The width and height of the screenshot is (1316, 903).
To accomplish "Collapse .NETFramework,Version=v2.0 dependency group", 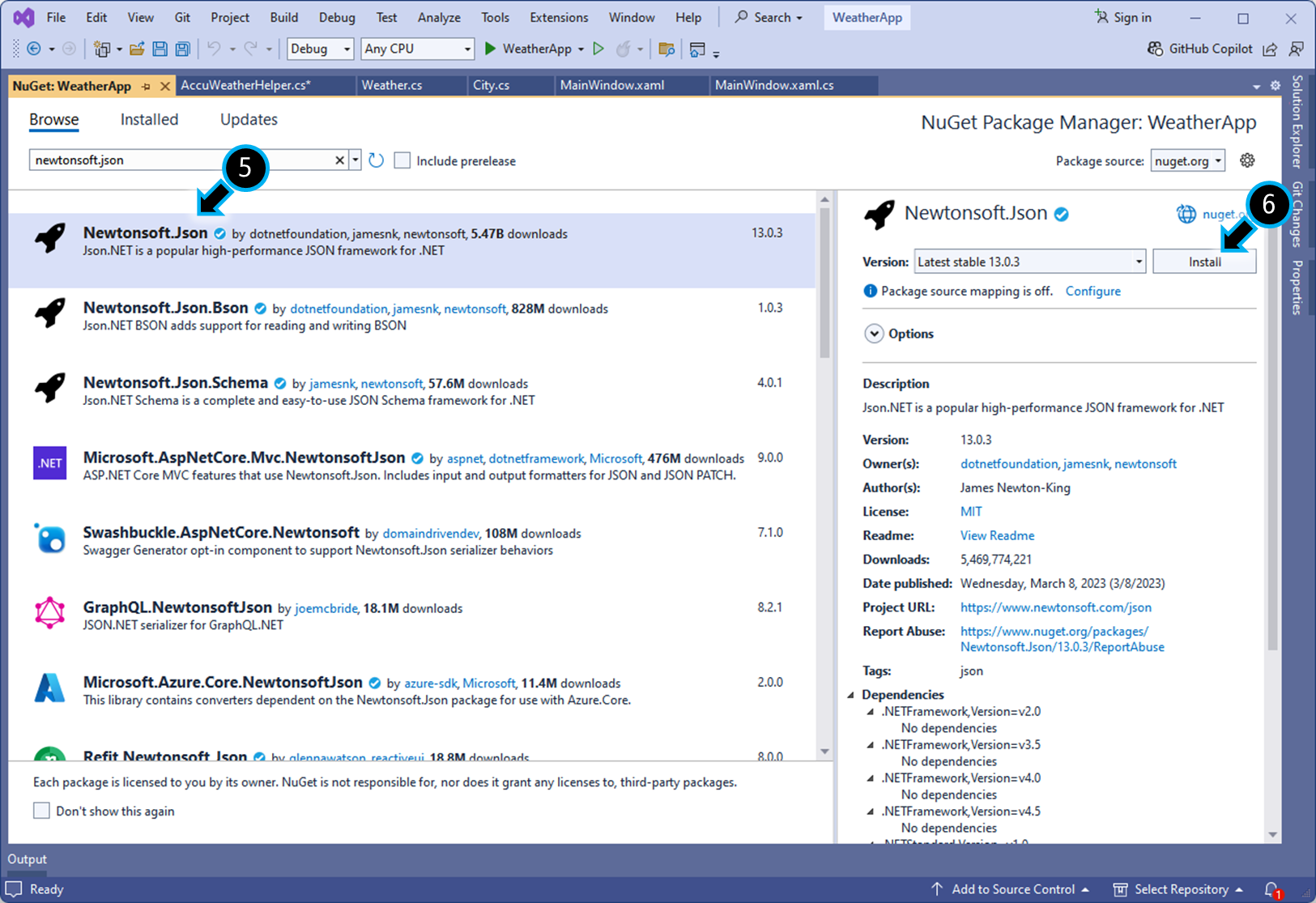I will (871, 712).
